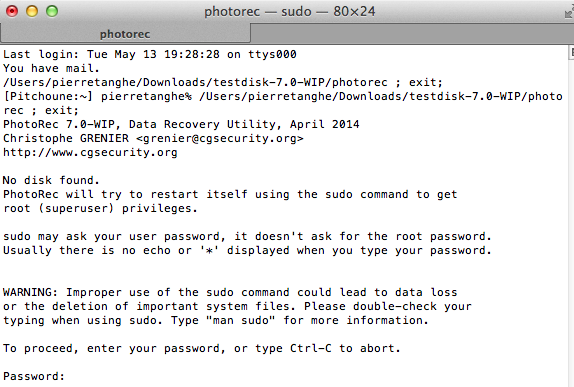Viewport: 574px width, 387px height.
Task: Close the photorec terminal window
Action: point(12,11)
